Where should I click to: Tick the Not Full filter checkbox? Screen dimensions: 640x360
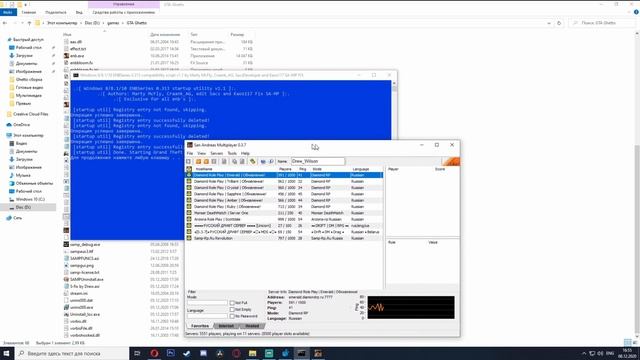pyautogui.click(x=232, y=303)
